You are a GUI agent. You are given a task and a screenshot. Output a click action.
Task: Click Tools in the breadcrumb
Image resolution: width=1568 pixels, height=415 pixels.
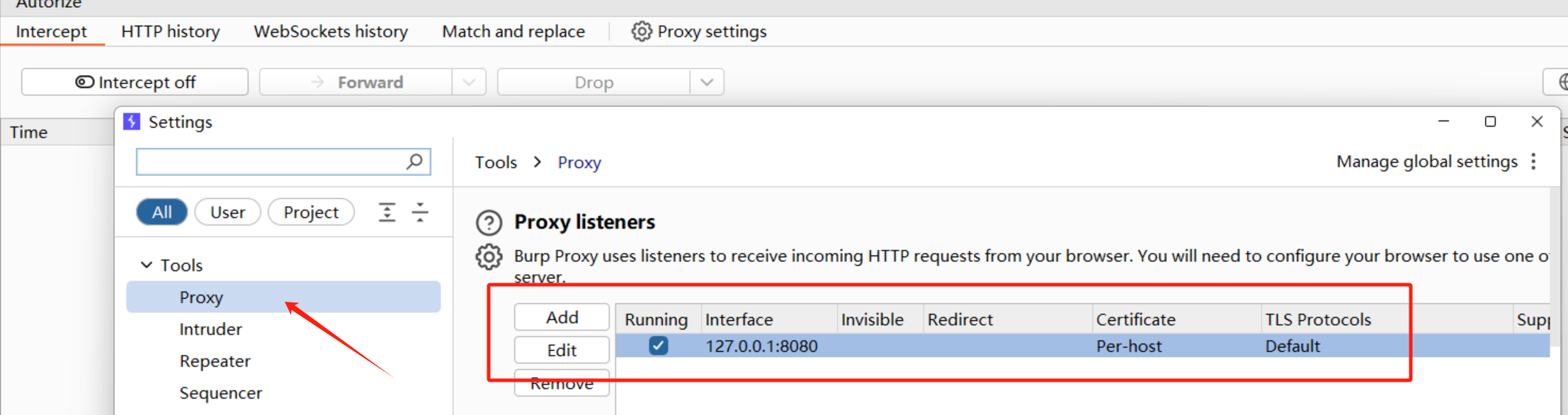point(496,162)
